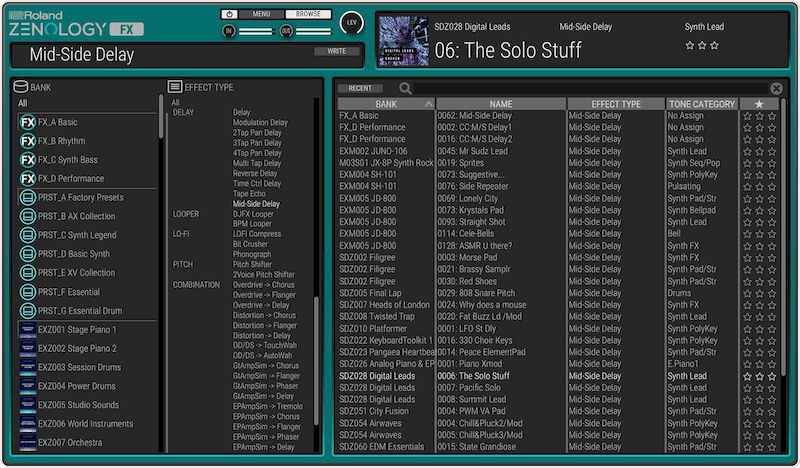Select the PITCH effect category

pos(183,264)
